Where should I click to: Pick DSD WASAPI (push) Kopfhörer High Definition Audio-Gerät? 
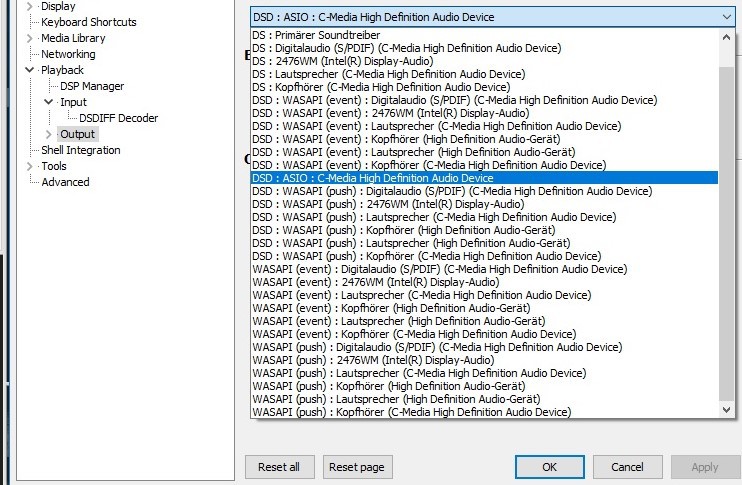click(484, 230)
